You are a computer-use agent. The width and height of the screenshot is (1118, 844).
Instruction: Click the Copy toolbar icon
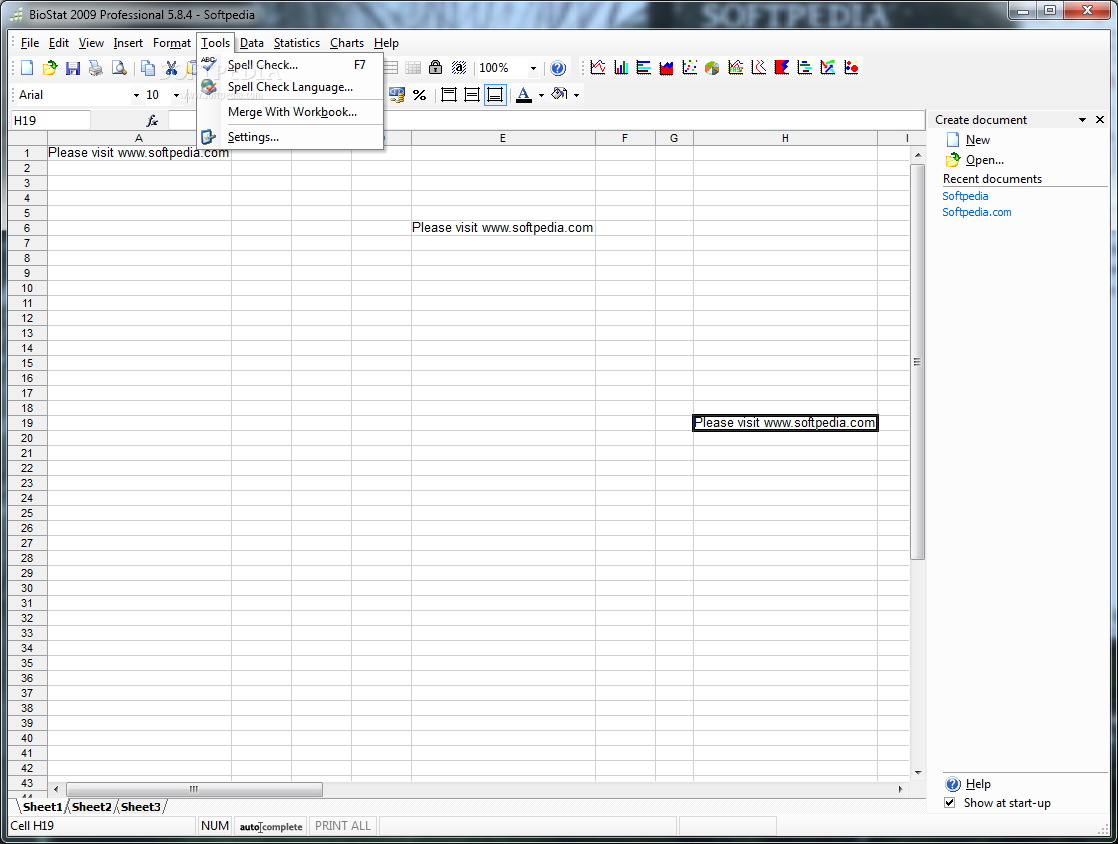click(148, 68)
